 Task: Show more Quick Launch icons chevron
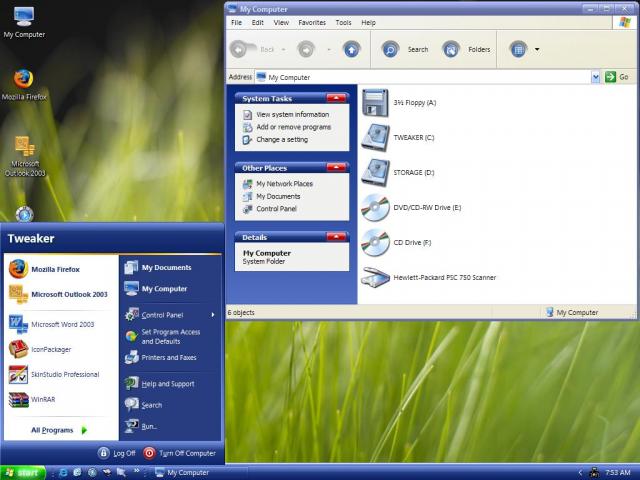136,471
